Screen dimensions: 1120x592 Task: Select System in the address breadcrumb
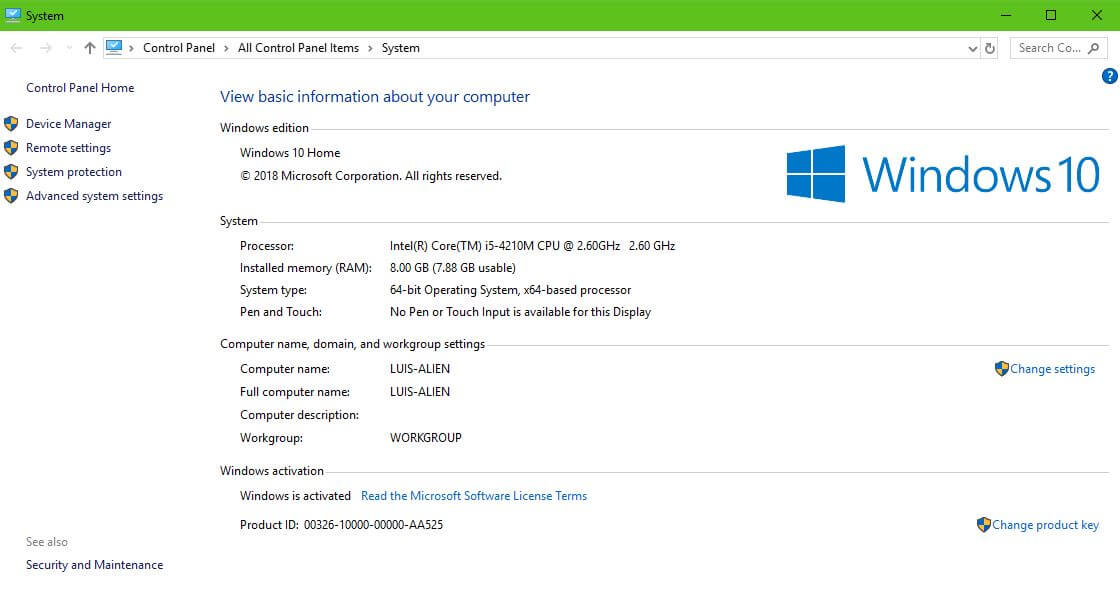click(401, 48)
